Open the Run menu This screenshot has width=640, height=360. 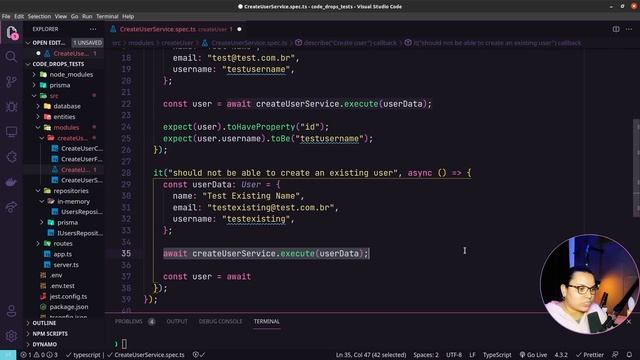87,16
